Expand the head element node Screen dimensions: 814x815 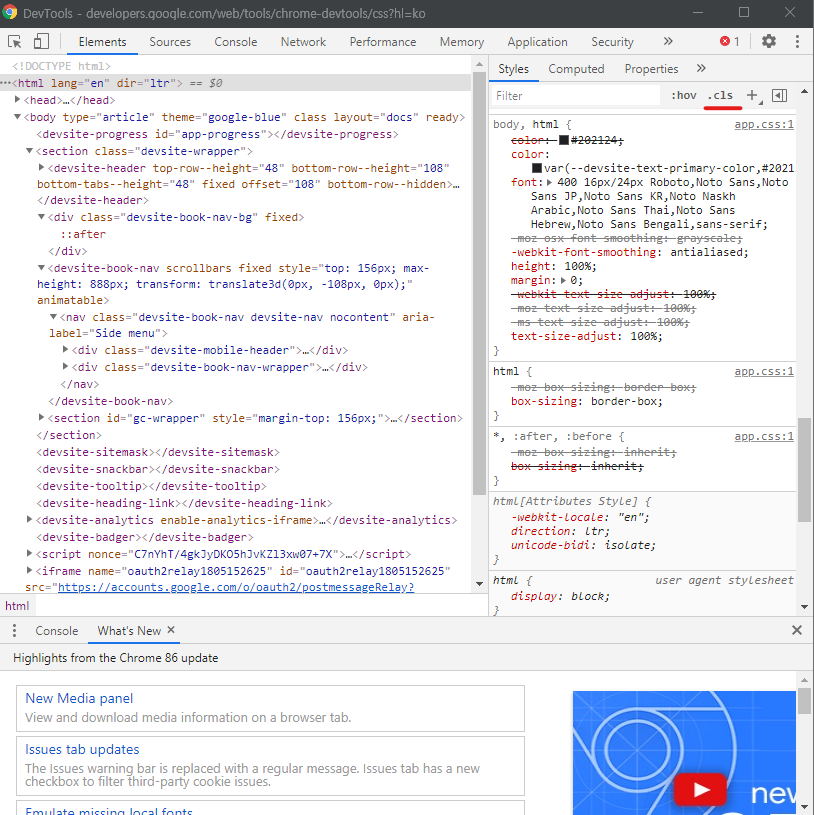18,99
